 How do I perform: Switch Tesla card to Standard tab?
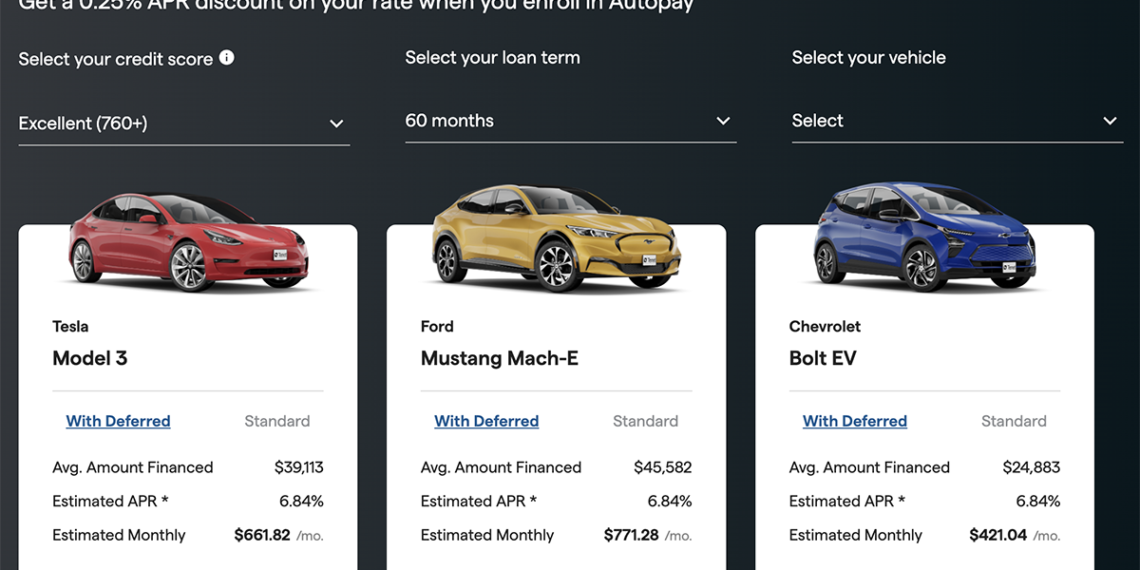[277, 421]
